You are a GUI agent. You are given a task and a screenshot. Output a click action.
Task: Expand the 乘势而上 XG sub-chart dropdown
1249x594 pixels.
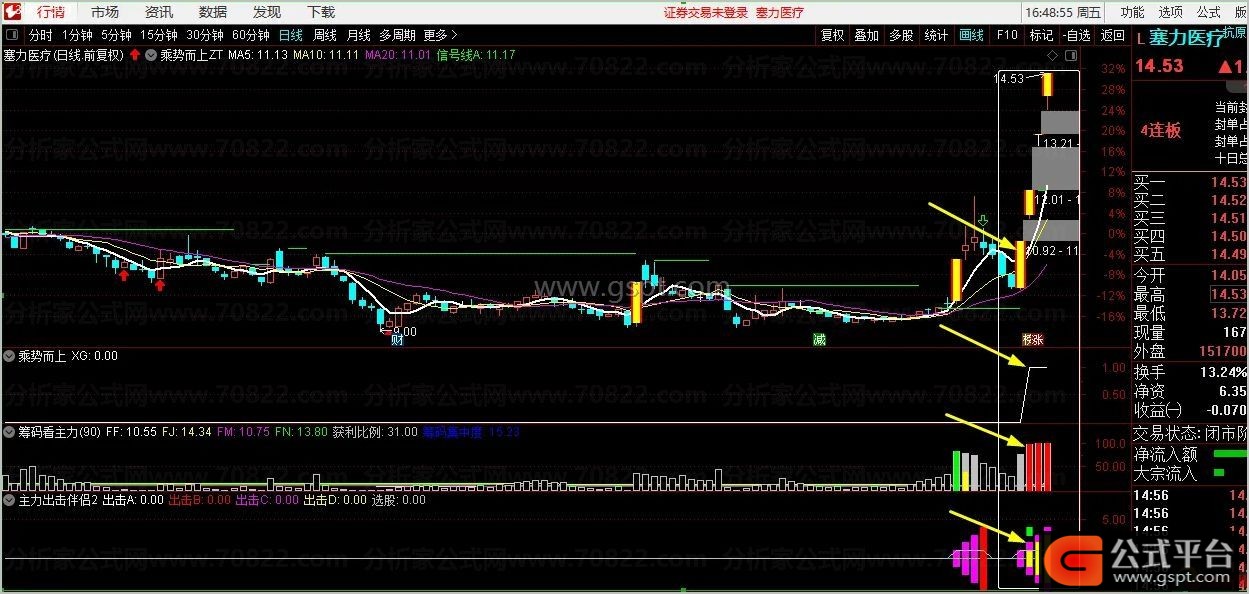10,355
